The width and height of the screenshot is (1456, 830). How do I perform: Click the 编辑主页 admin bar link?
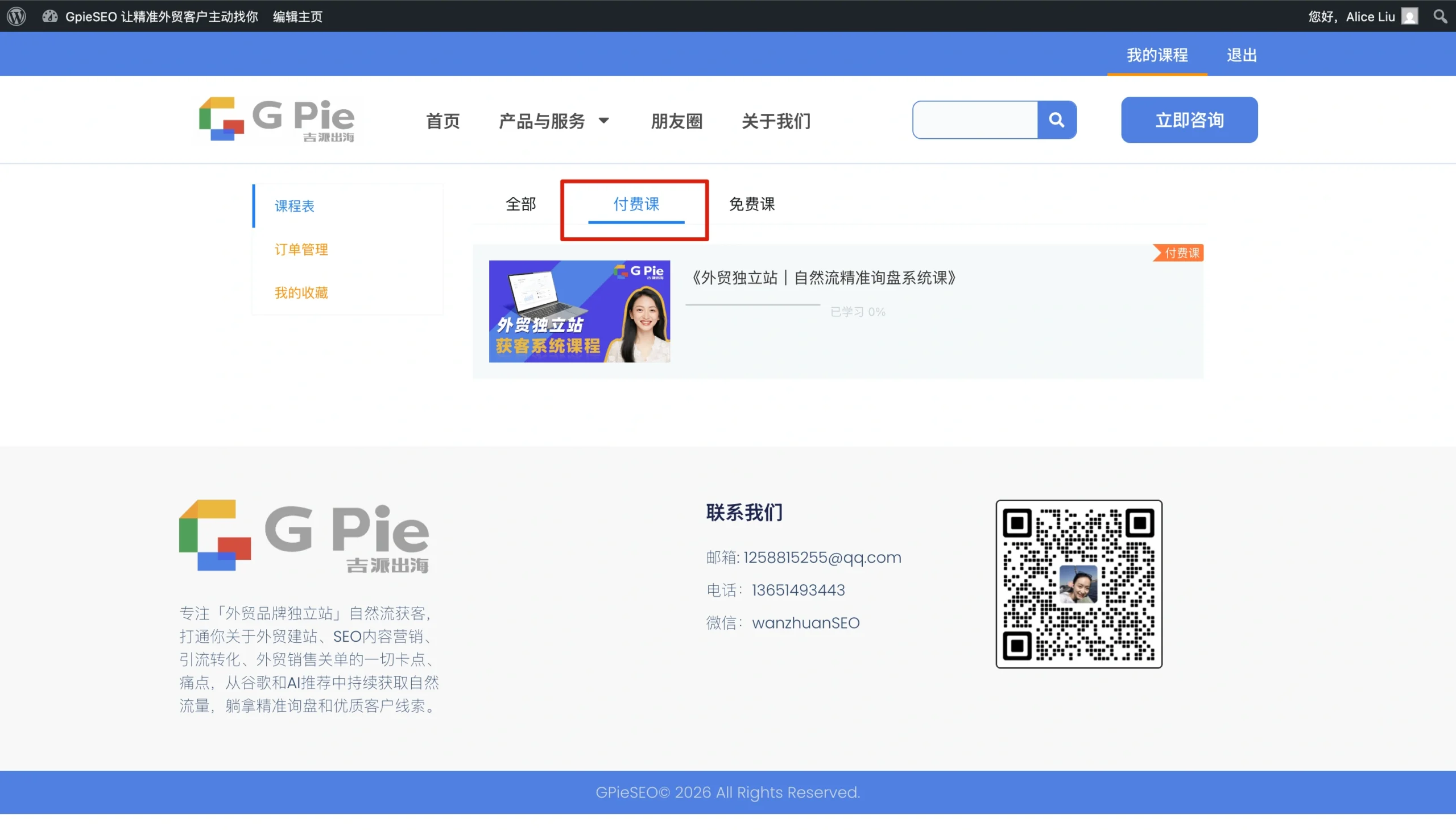[297, 16]
